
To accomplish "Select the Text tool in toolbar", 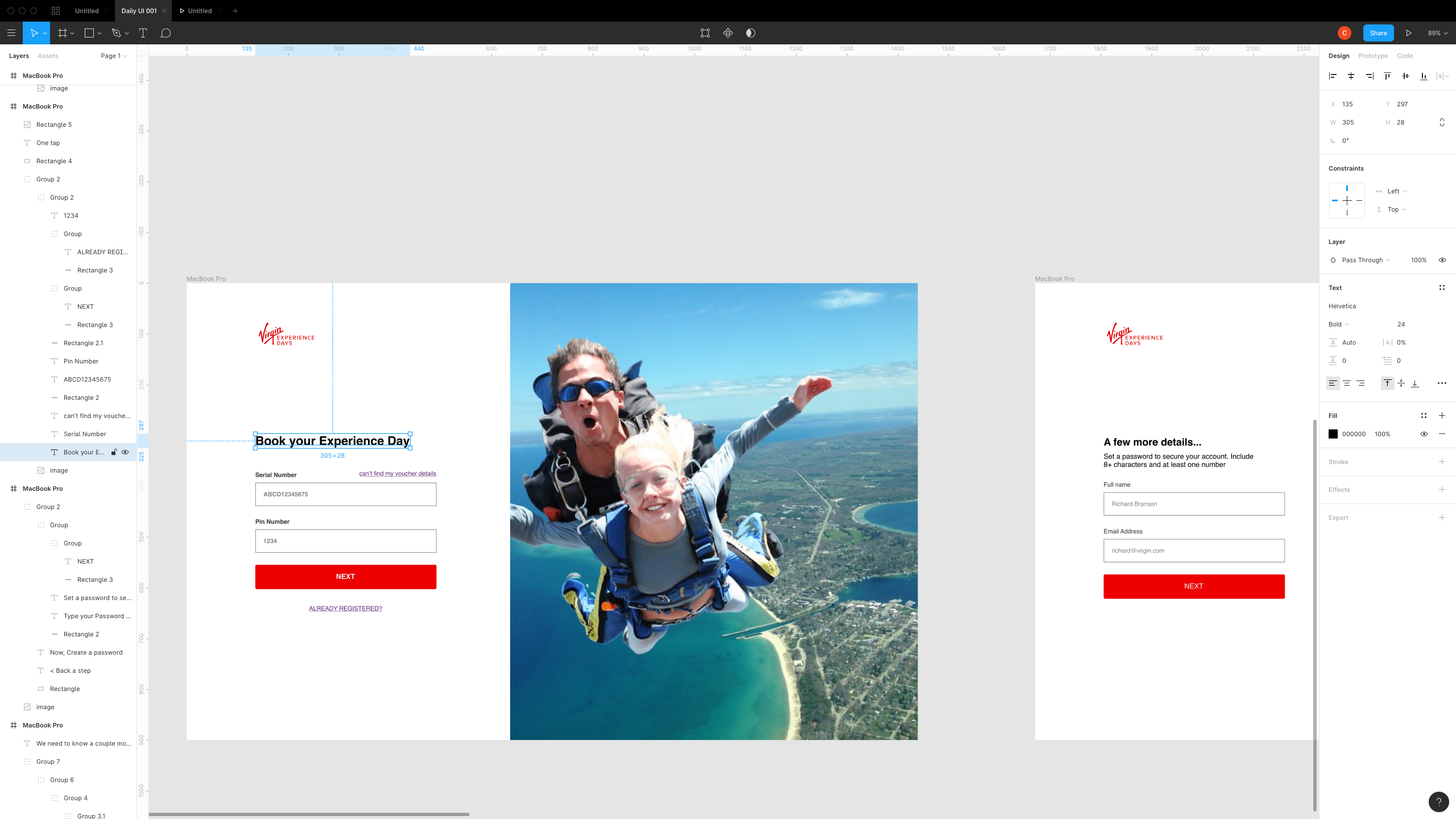I will [143, 33].
